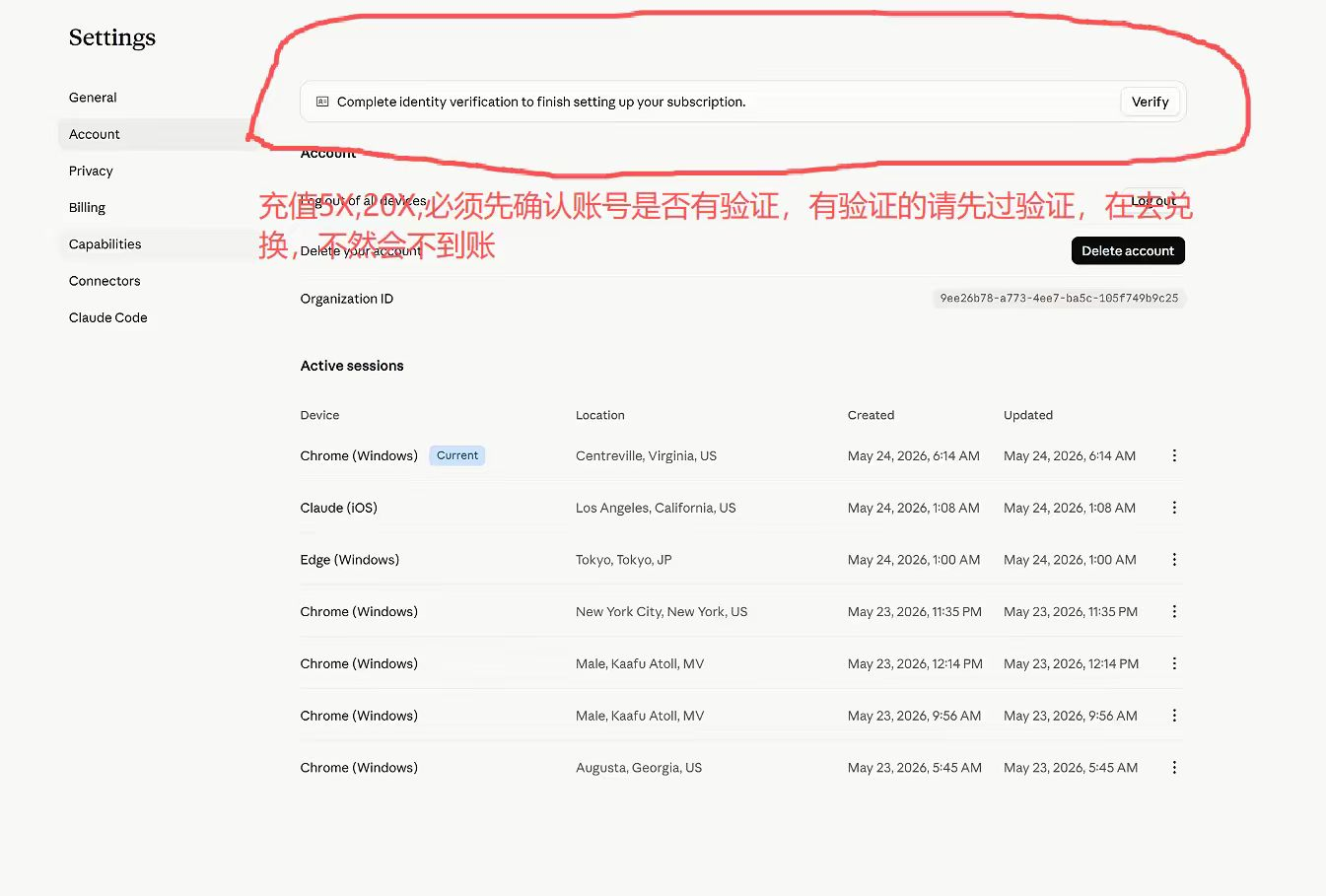This screenshot has height=896, width=1326.
Task: Click the Updated column header
Action: click(1028, 415)
